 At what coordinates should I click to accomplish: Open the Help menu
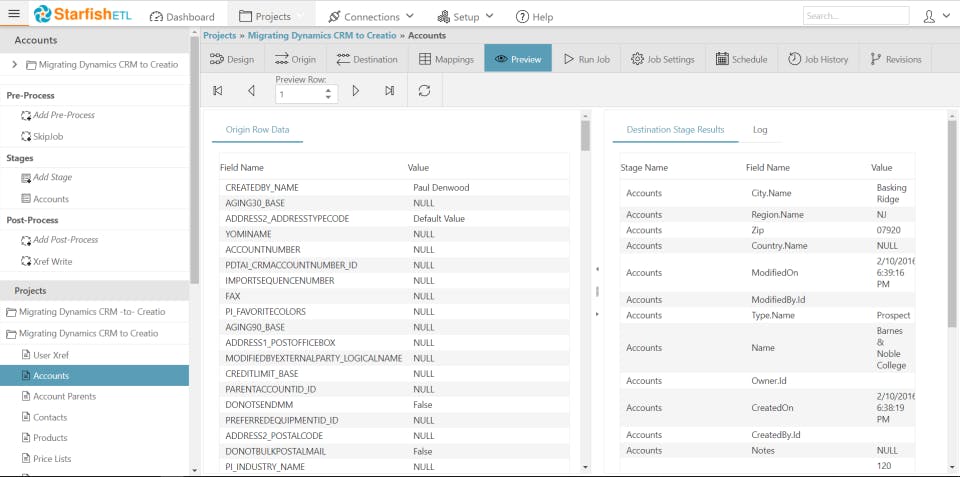tap(534, 17)
